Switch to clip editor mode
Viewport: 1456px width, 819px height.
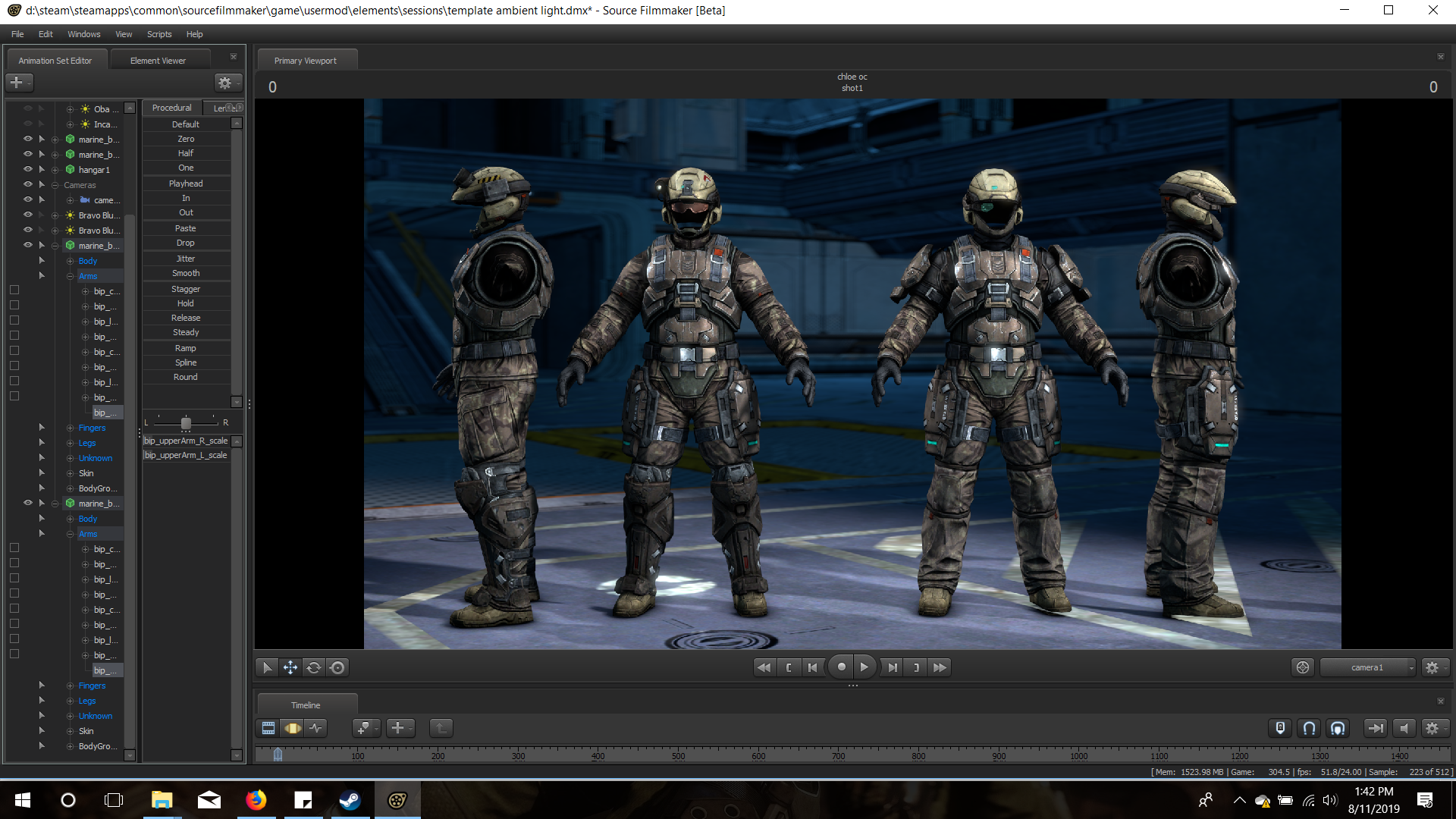[268, 728]
